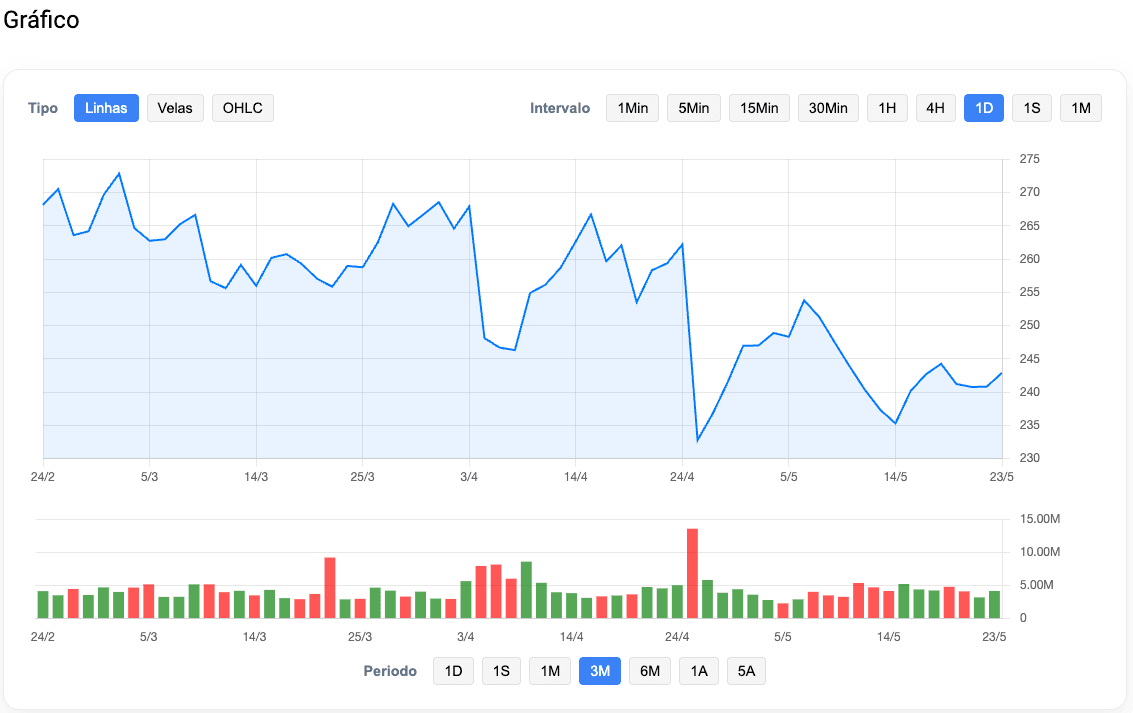Pick the 30Min interval option
Viewport: 1133px width, 713px height.
pyautogui.click(x=828, y=108)
